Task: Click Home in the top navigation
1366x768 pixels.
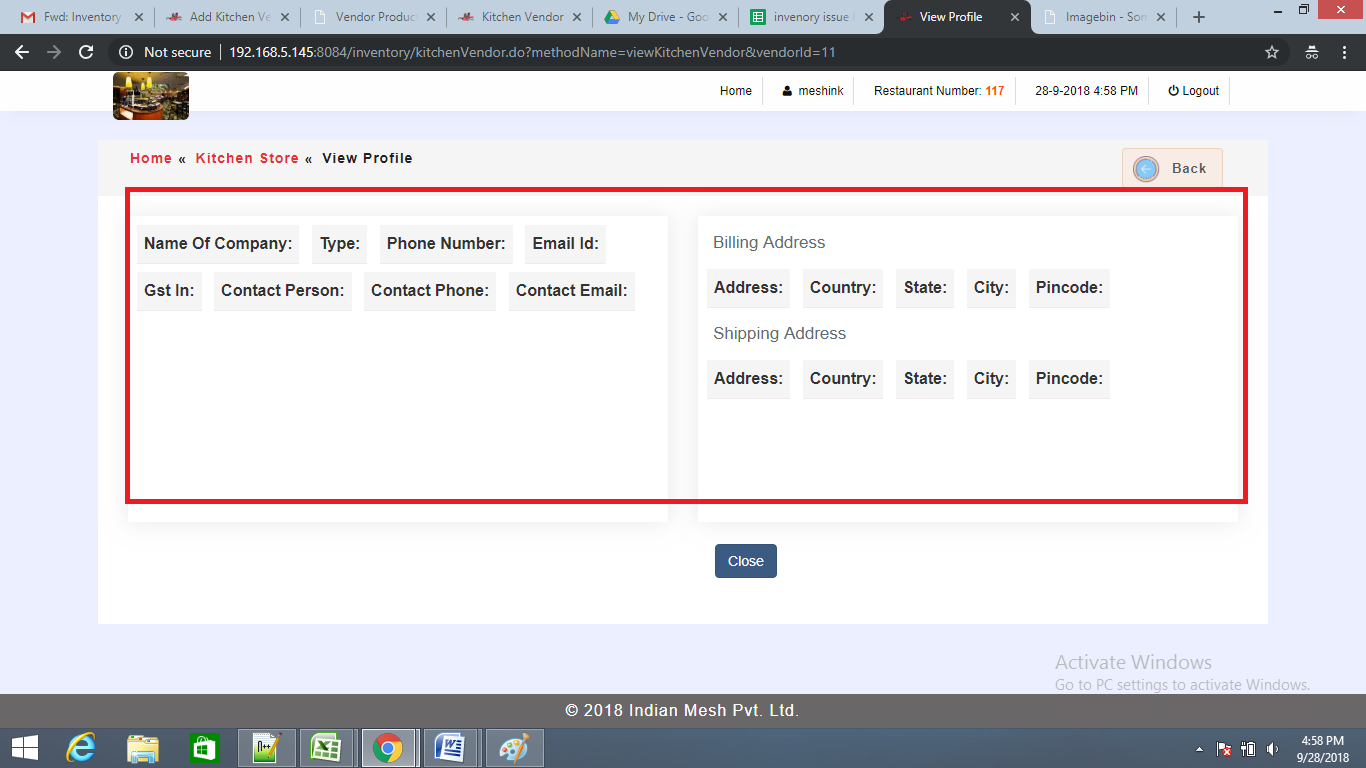Action: [735, 91]
